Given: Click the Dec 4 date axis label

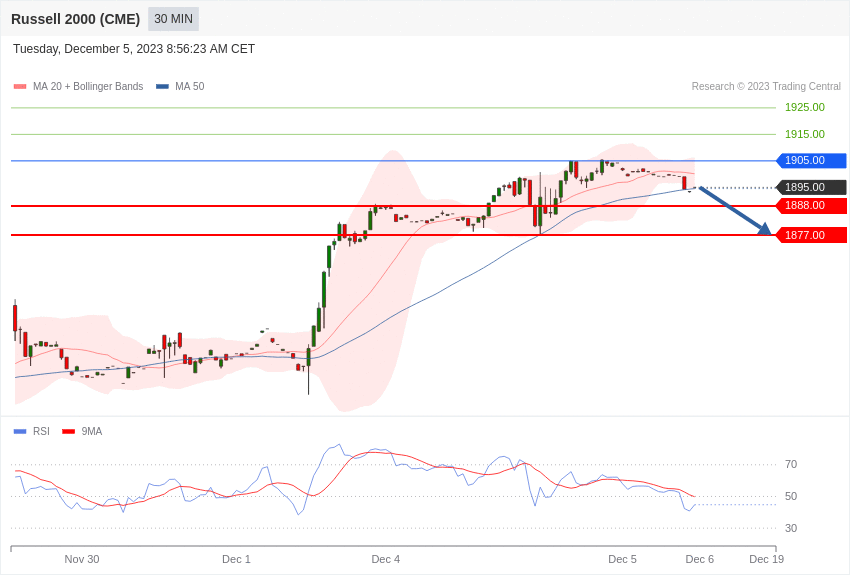Looking at the screenshot, I should [x=386, y=559].
